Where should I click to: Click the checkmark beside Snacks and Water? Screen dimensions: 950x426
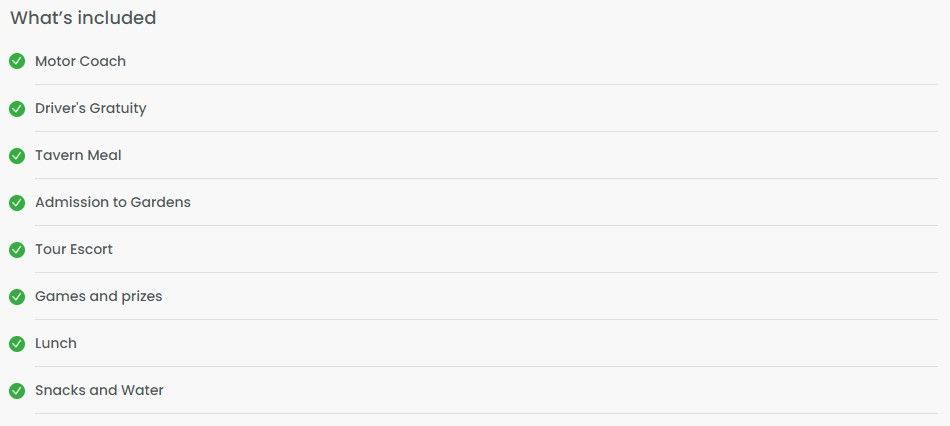(x=17, y=391)
